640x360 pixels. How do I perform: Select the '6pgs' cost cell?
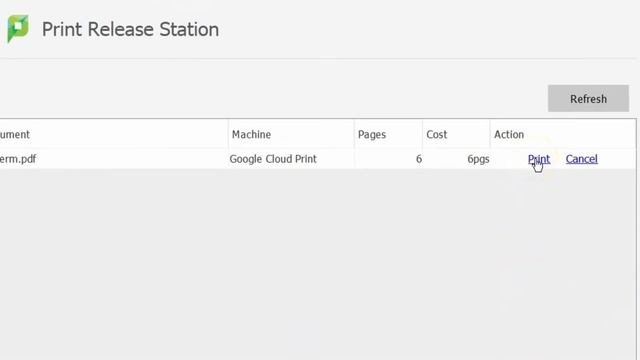pyautogui.click(x=478, y=159)
